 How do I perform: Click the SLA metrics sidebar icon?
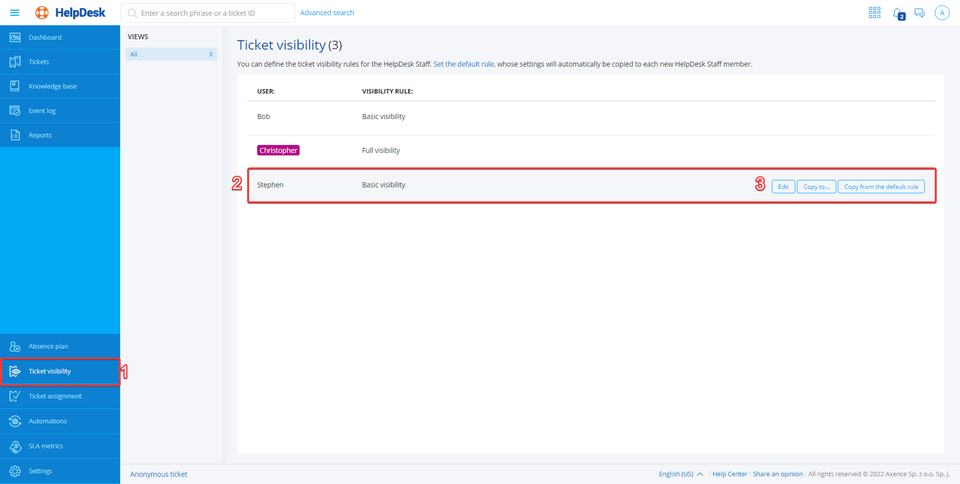point(15,446)
